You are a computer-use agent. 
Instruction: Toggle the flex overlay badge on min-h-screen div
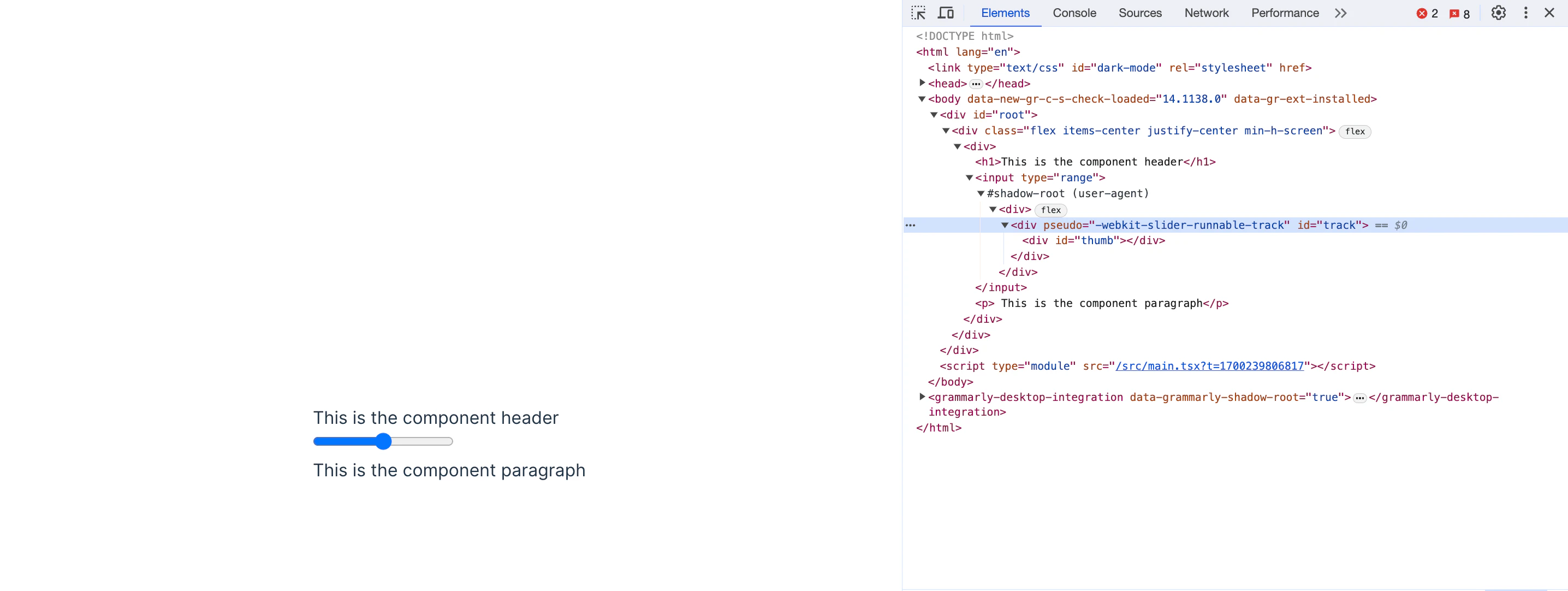pos(1355,131)
